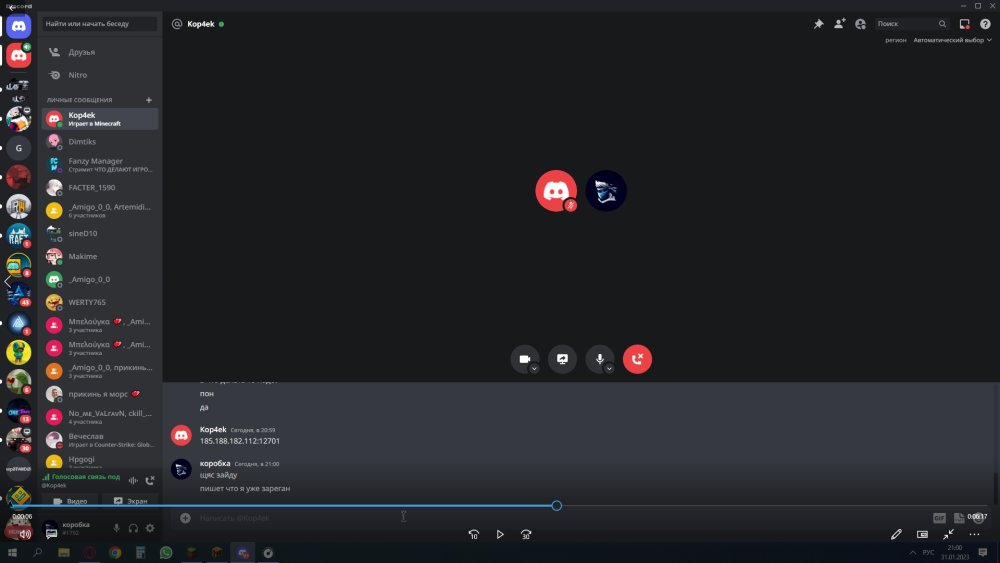Screen dimensions: 1000x563
Task: Show pinned messages with pin icon
Action: pyautogui.click(x=818, y=24)
